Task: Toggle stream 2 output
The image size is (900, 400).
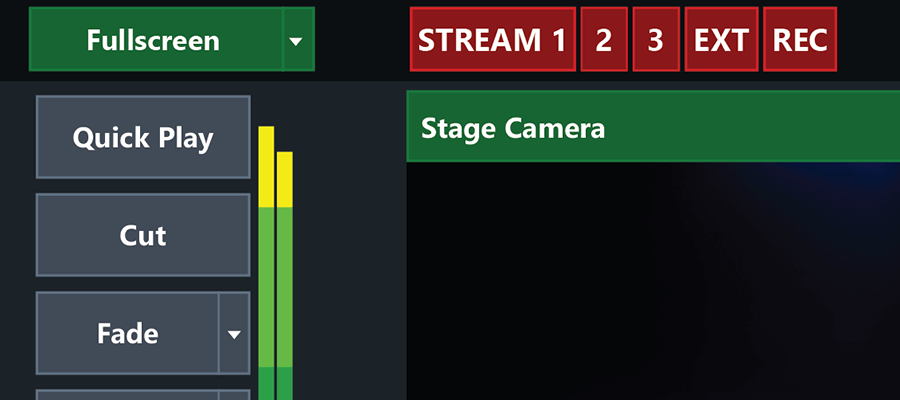Action: point(603,40)
